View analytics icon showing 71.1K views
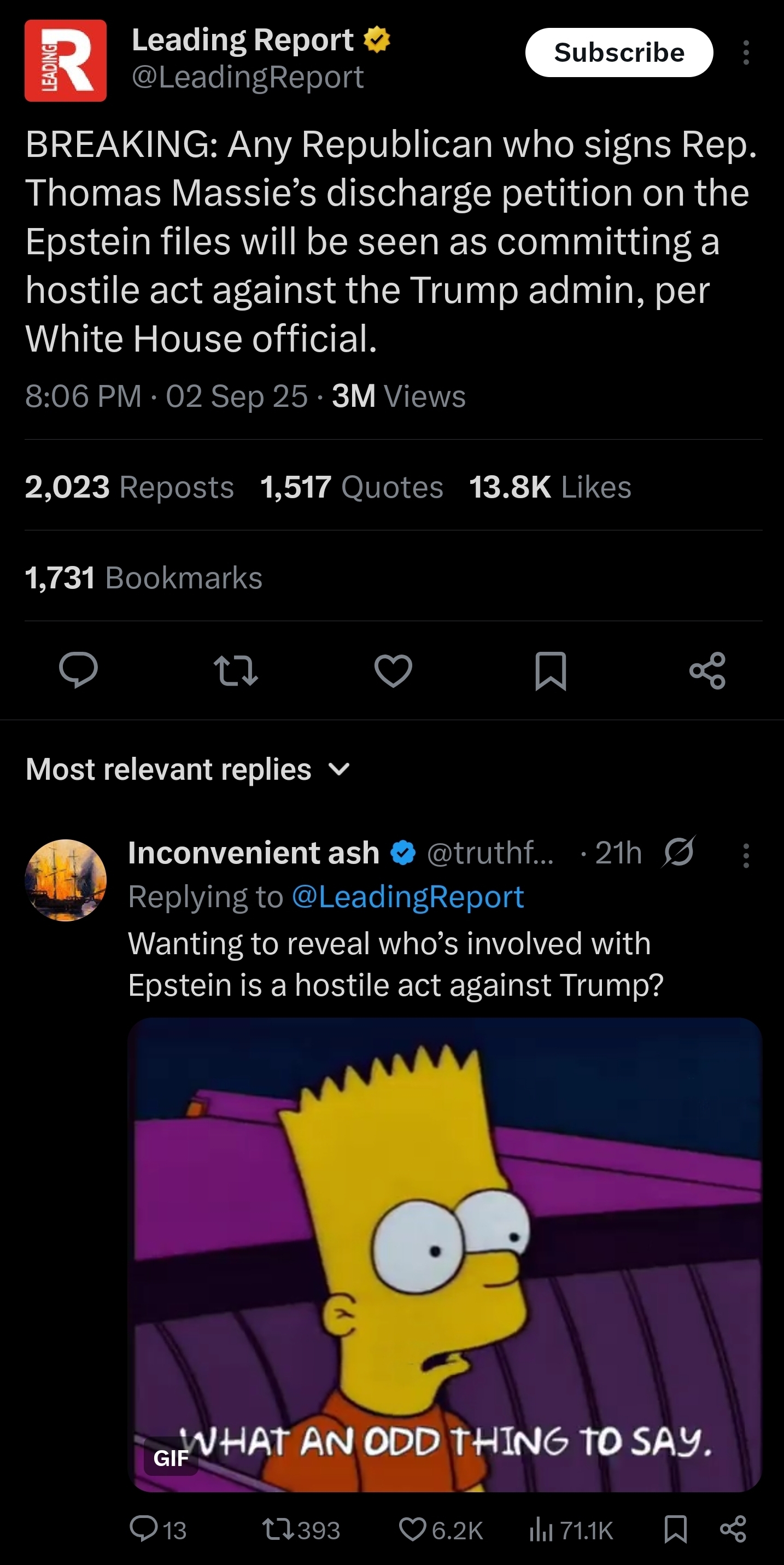 point(571,1530)
